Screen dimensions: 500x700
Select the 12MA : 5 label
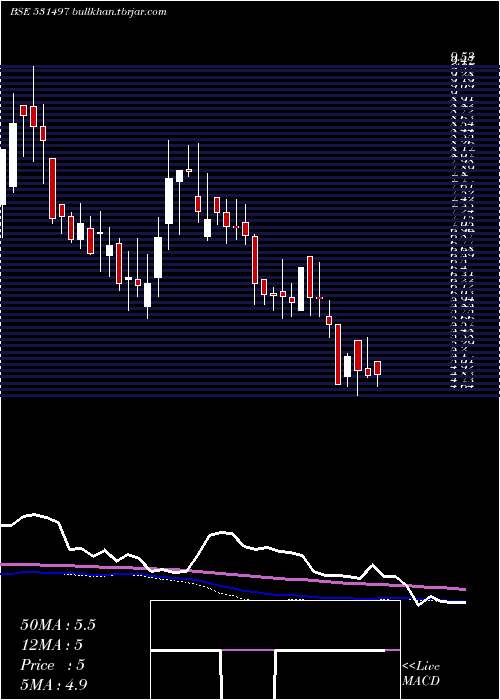coord(52,645)
